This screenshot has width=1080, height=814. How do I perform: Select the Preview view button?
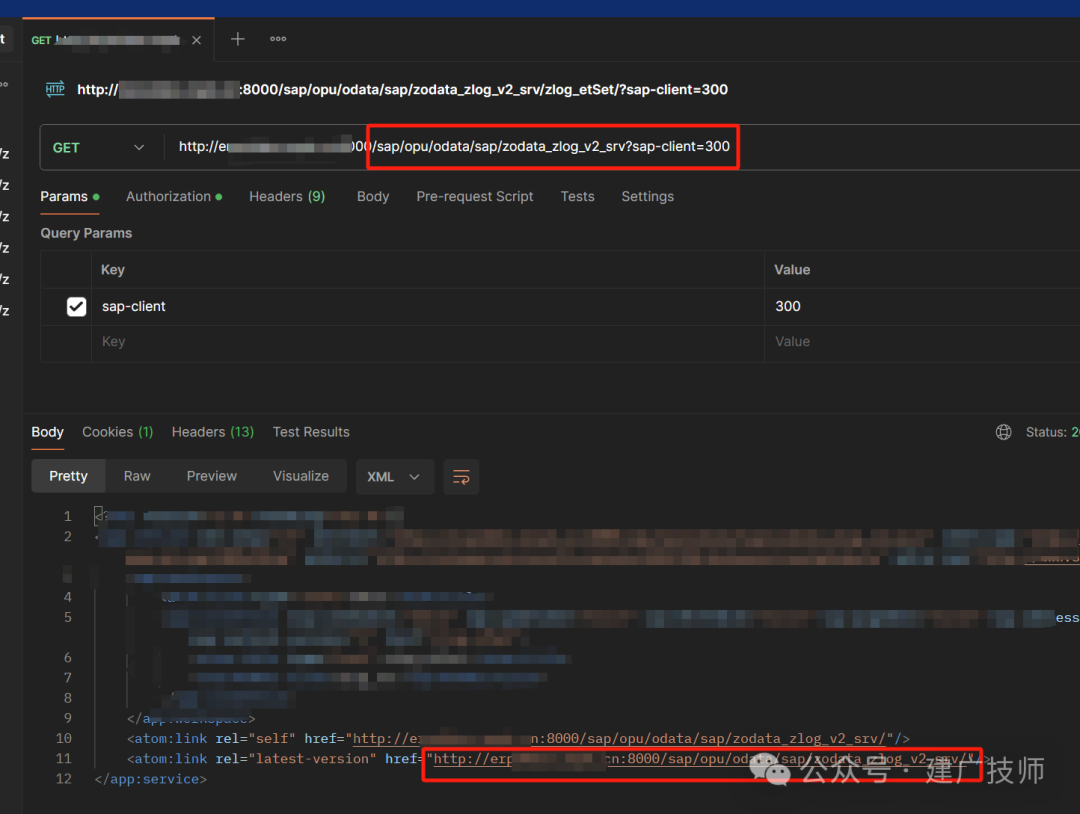pyautogui.click(x=211, y=477)
